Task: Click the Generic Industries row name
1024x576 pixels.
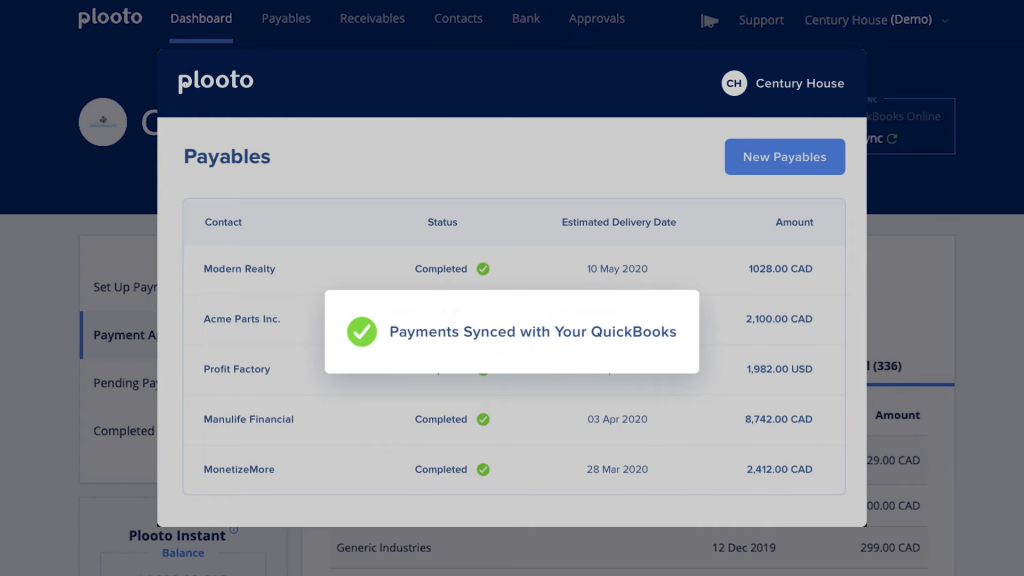Action: point(383,548)
